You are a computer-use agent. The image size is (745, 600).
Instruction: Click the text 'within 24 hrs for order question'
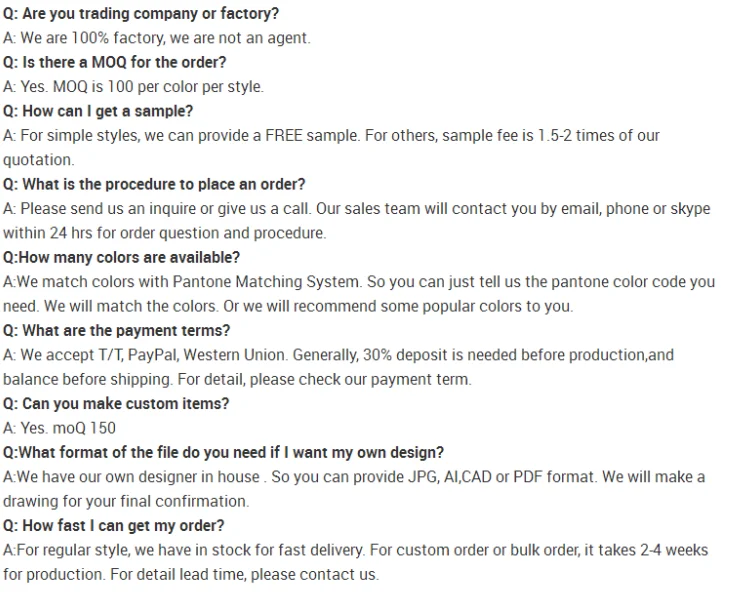click(x=164, y=233)
